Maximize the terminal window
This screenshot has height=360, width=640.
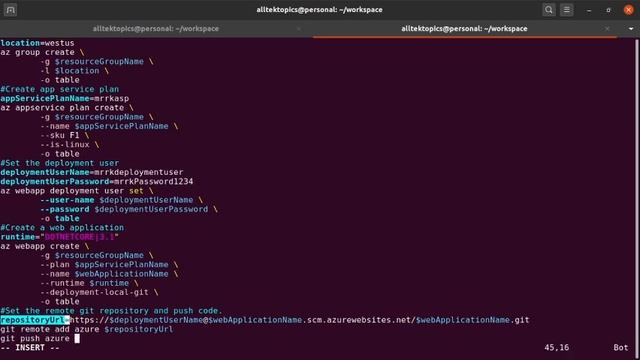pos(608,10)
